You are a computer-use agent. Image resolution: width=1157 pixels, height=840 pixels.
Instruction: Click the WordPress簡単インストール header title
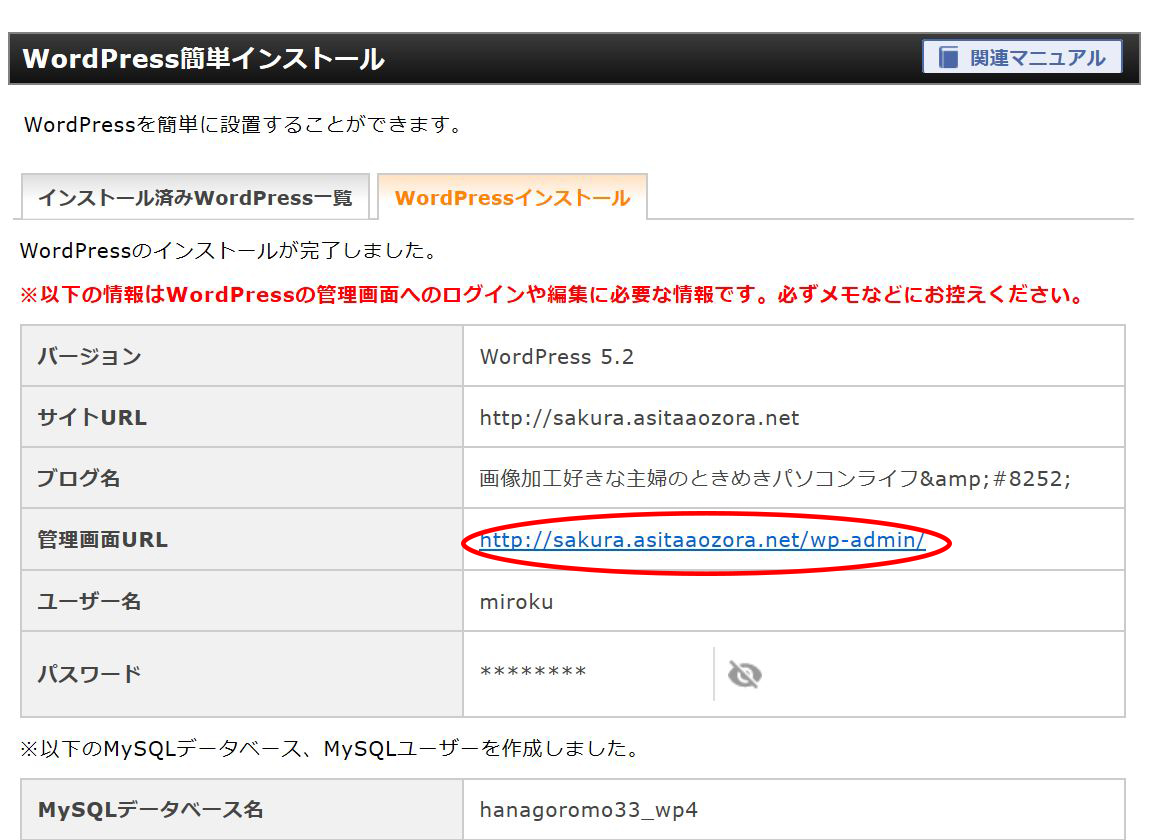pos(204,58)
